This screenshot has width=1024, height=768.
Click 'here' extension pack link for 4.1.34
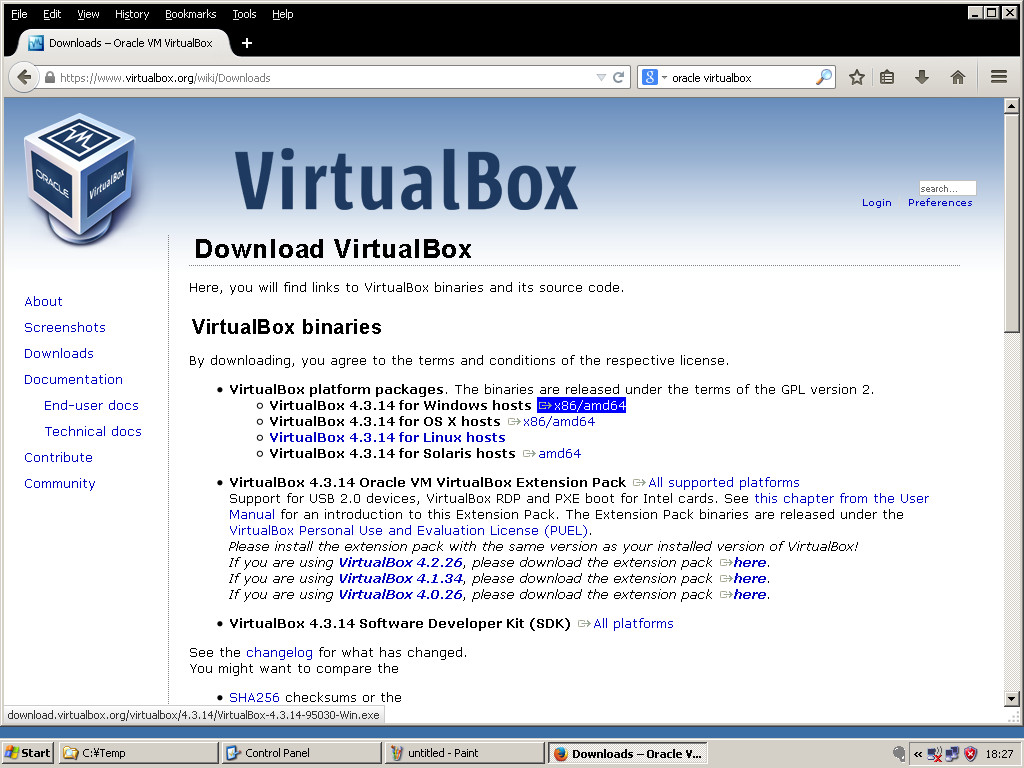point(743,579)
